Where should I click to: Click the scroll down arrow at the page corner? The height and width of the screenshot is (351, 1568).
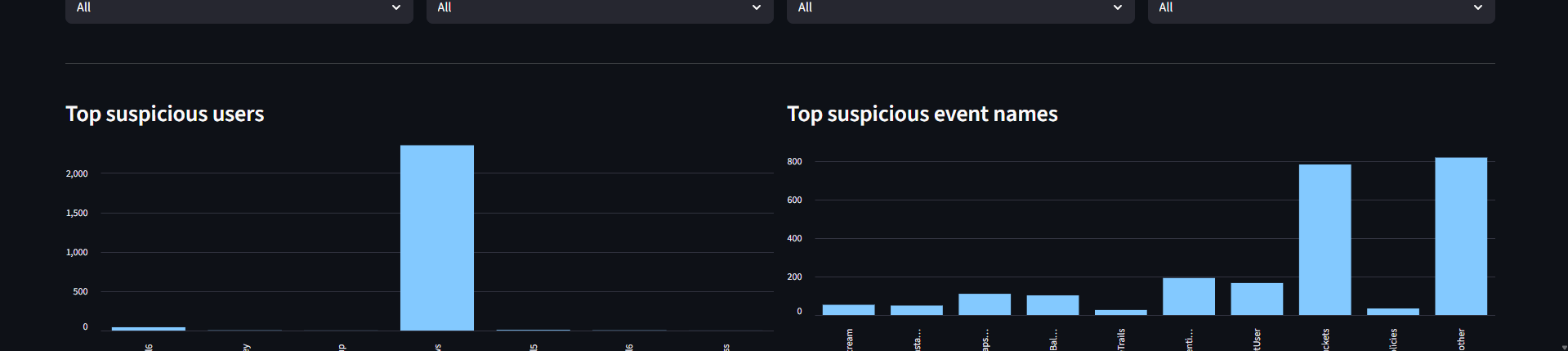pos(1563,347)
